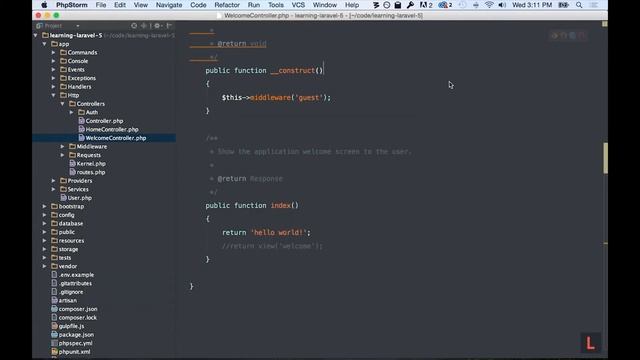Open macOS Spotlight search

(x=579, y=5)
